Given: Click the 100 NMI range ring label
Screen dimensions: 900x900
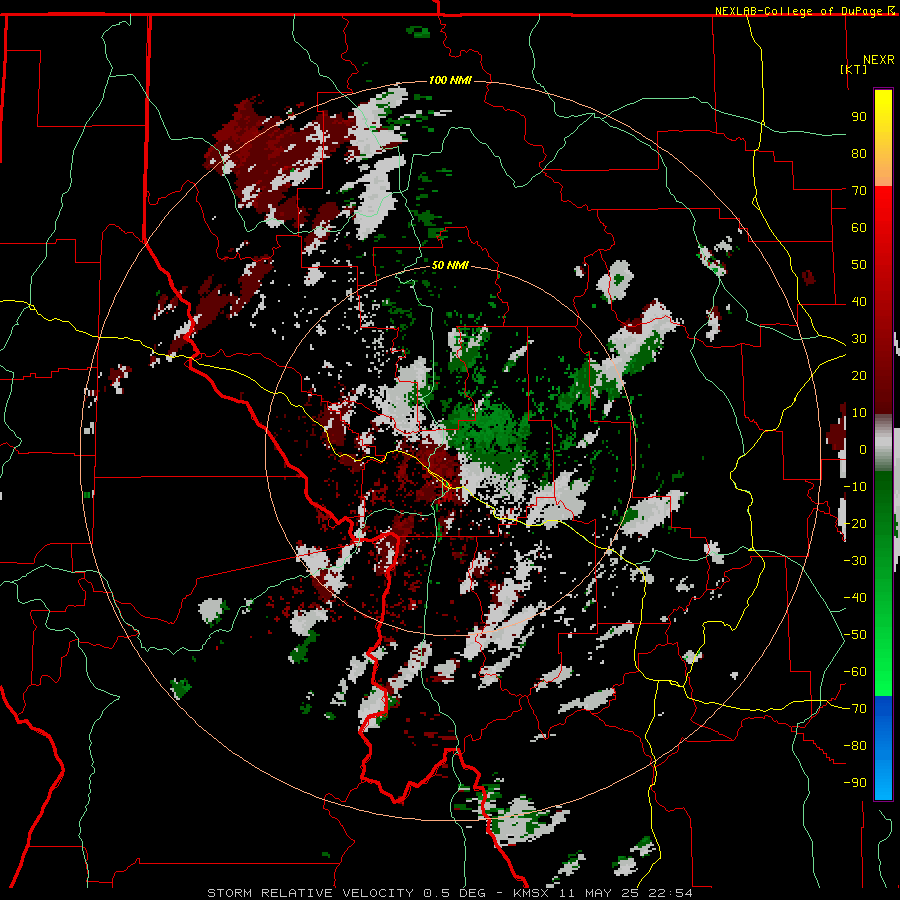Looking at the screenshot, I should (x=450, y=80).
